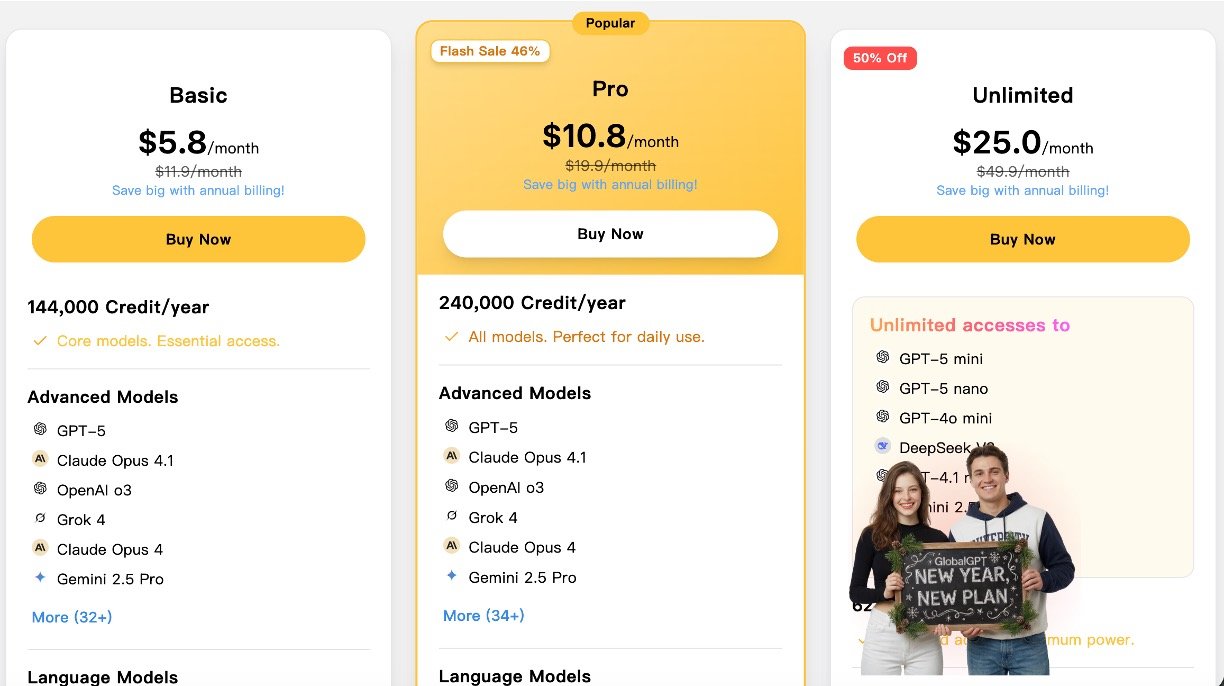The image size is (1224, 686).
Task: Click the Grok 4 icon in Basic plan
Action: click(x=40, y=518)
